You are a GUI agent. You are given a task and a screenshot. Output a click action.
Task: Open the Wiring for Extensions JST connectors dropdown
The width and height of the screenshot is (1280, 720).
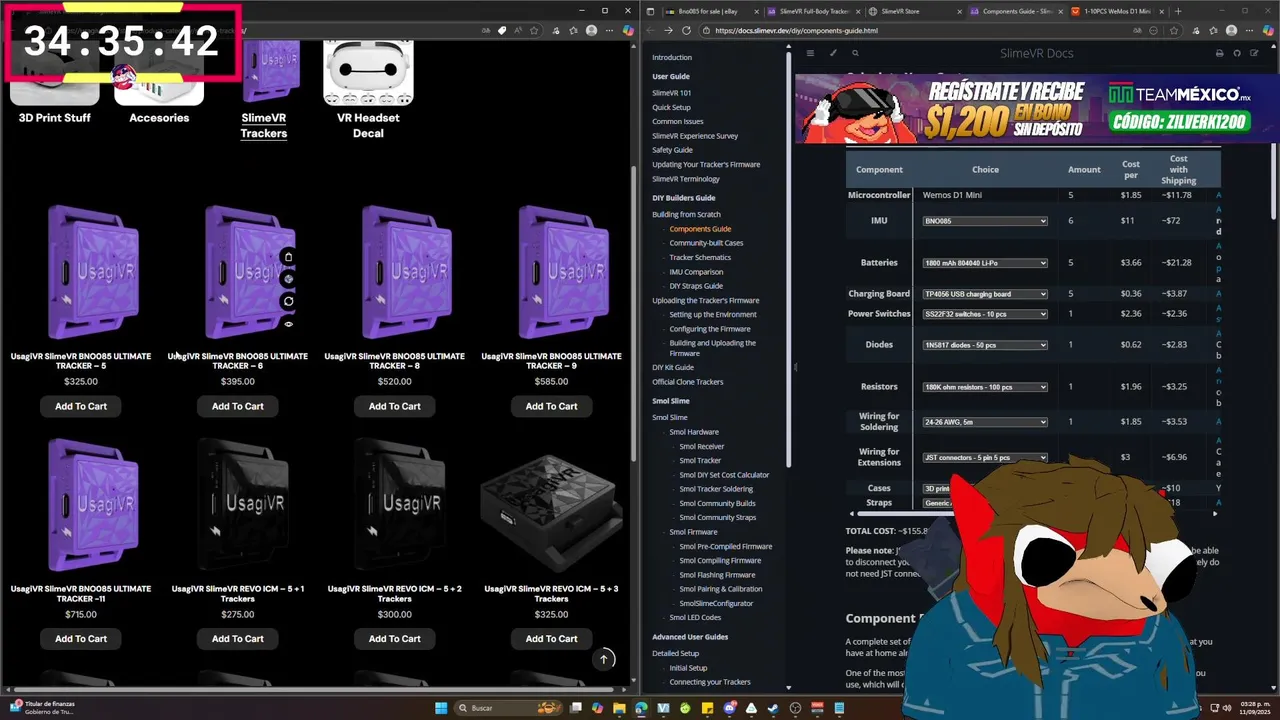tap(985, 458)
